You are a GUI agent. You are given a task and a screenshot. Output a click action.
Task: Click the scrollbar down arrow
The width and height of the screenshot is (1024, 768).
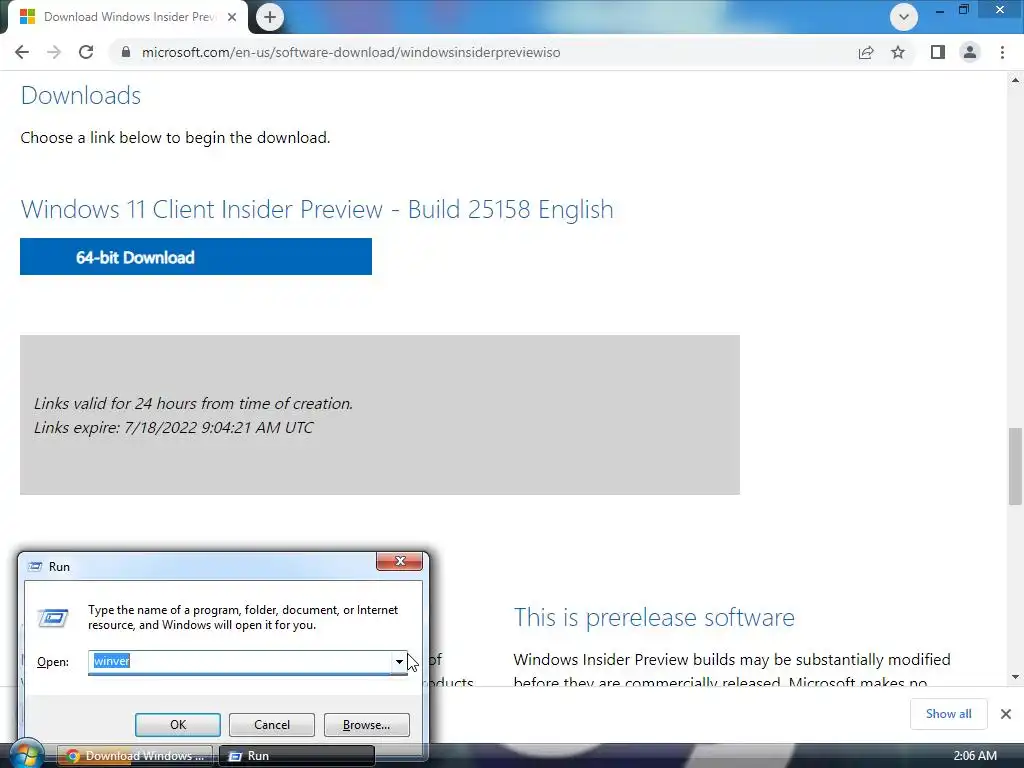click(x=1015, y=677)
